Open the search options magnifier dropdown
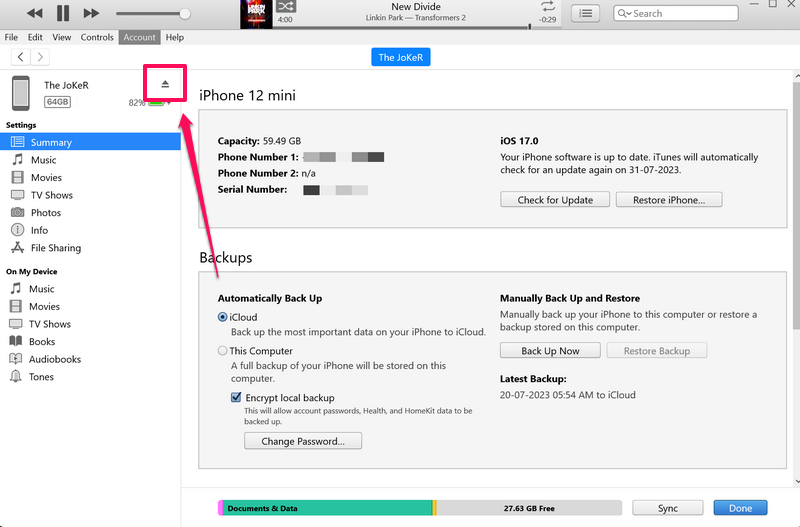This screenshot has height=527, width=800. point(624,13)
